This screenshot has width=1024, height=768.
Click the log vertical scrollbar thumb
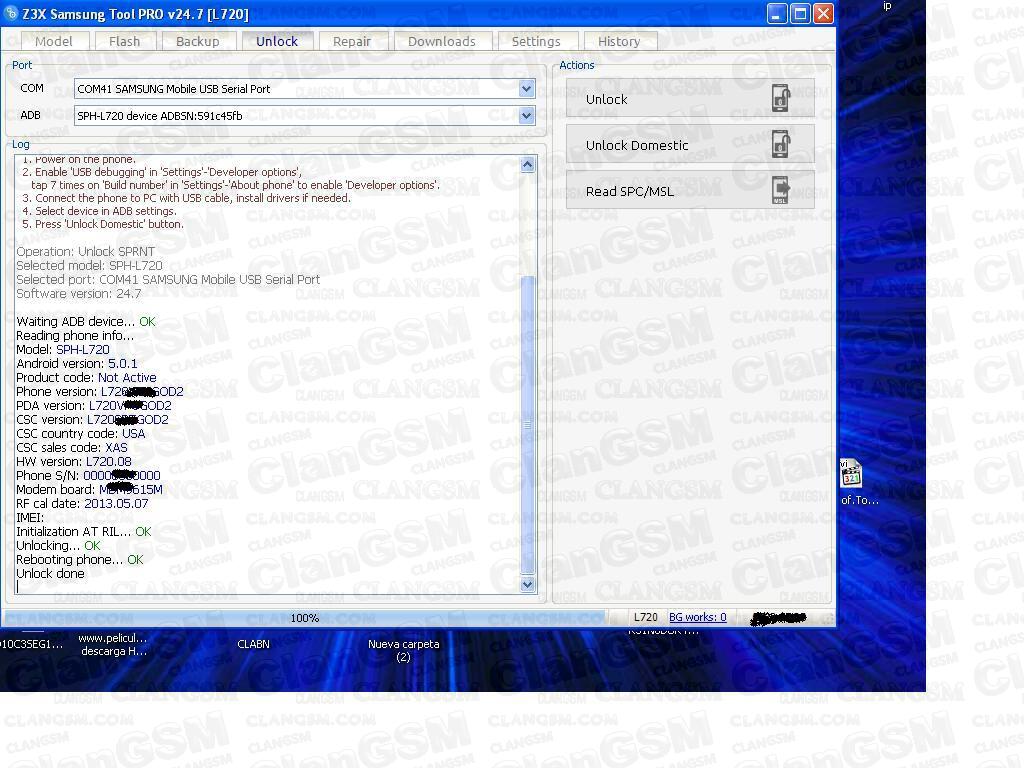pos(528,424)
